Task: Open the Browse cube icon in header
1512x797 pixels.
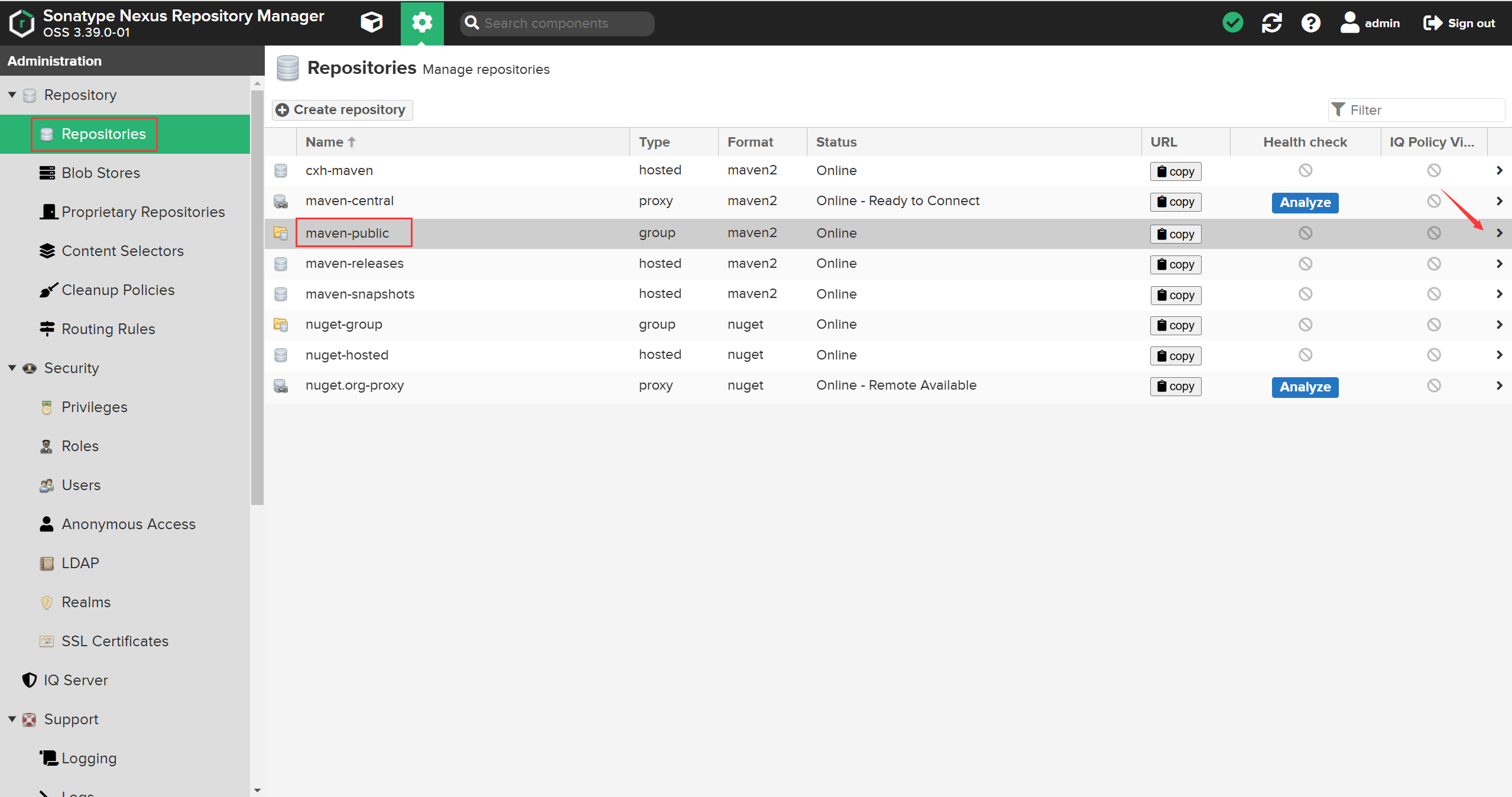Action: tap(371, 23)
